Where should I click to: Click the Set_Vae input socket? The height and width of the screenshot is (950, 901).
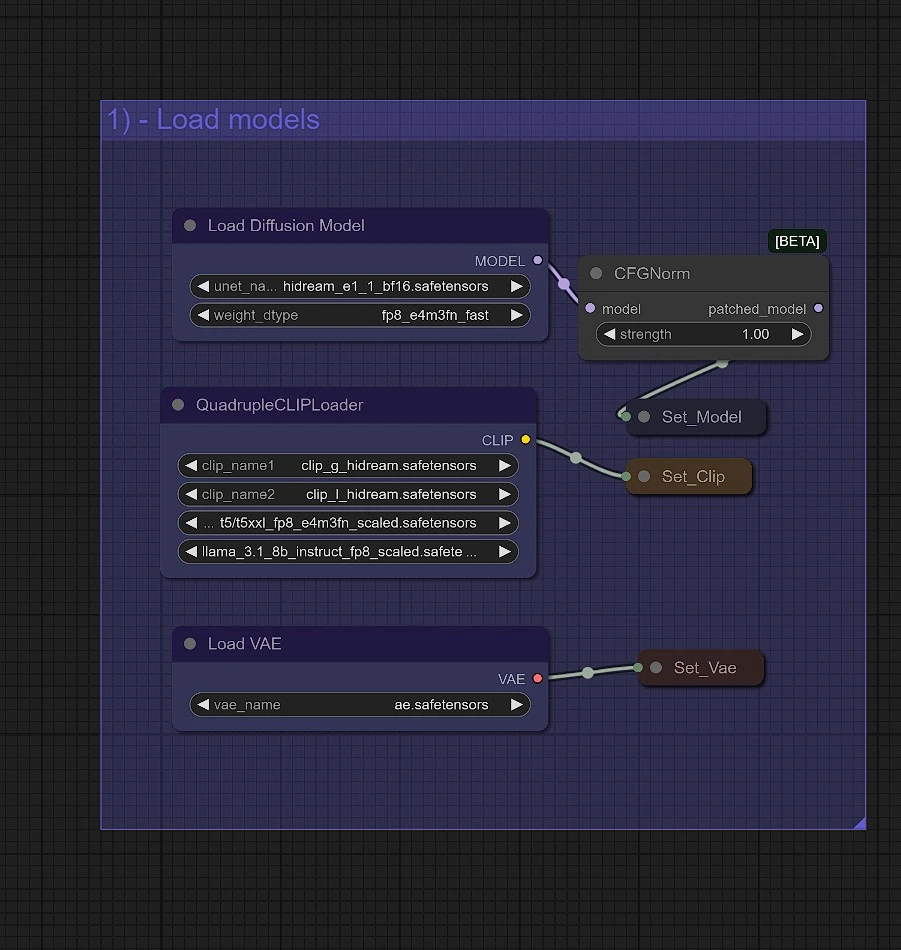(x=638, y=668)
